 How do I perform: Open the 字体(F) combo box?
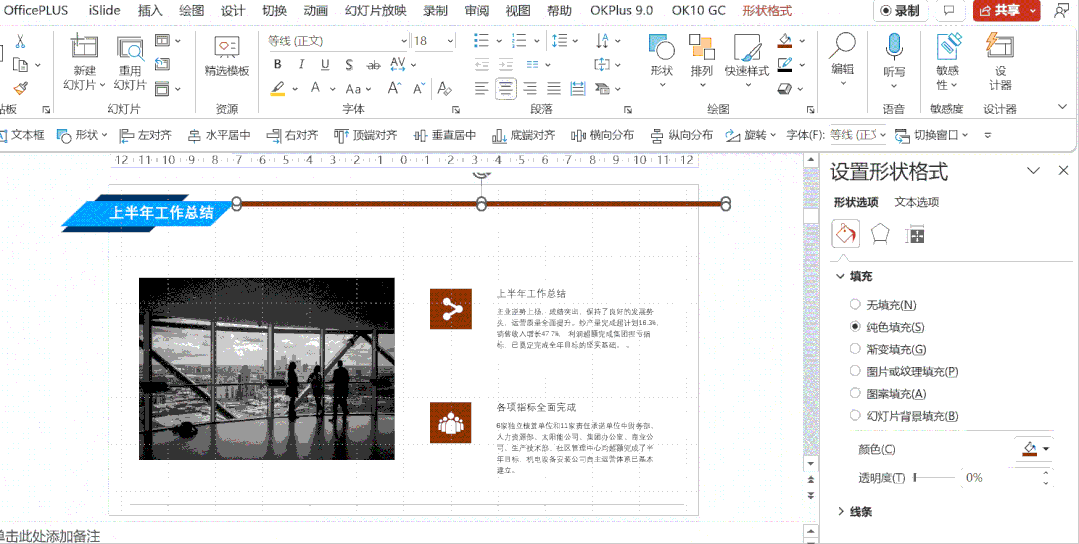[857, 135]
